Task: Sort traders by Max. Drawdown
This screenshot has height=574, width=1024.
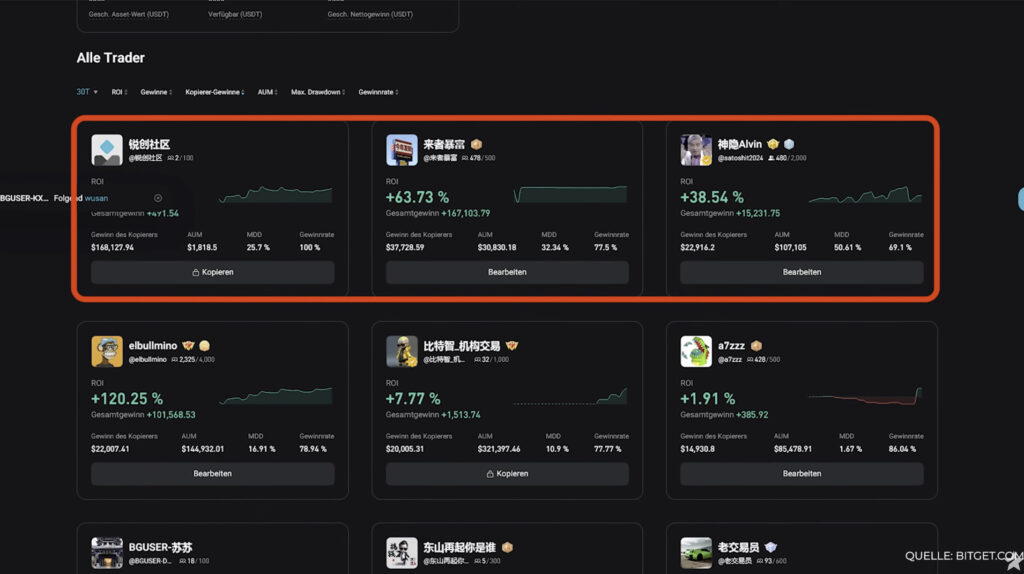Action: click(x=318, y=92)
